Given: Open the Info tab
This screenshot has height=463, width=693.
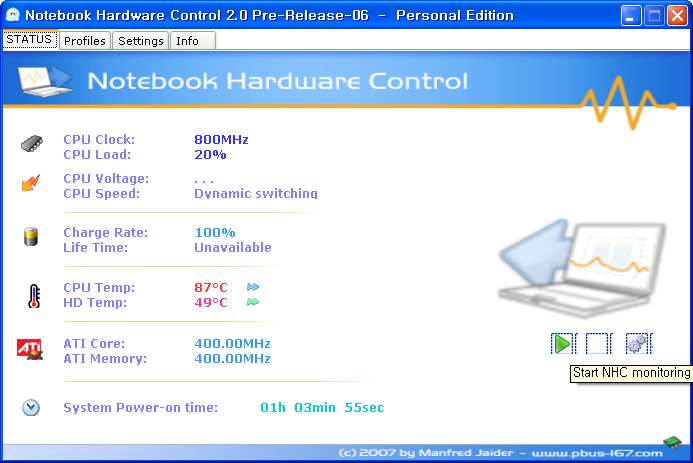Looking at the screenshot, I should click(193, 41).
